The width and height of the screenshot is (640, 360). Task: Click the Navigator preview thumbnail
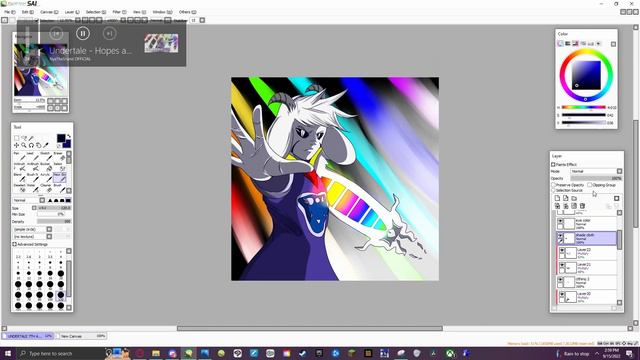pos(41,69)
